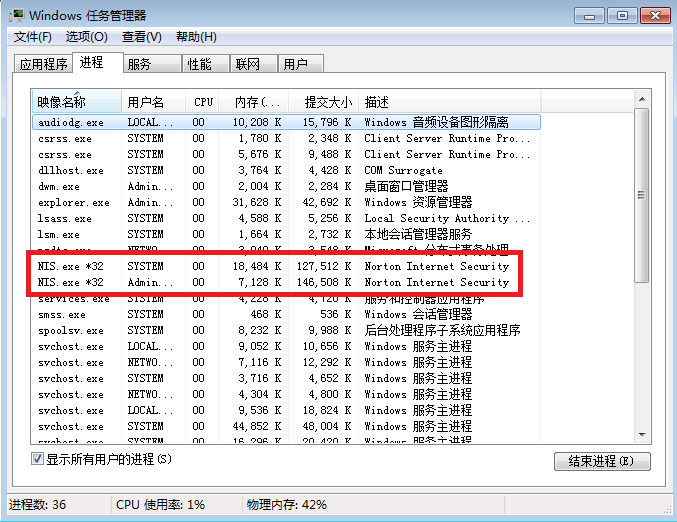The width and height of the screenshot is (677, 522).
Task: Switch to the 联网 tab
Action: coord(247,65)
